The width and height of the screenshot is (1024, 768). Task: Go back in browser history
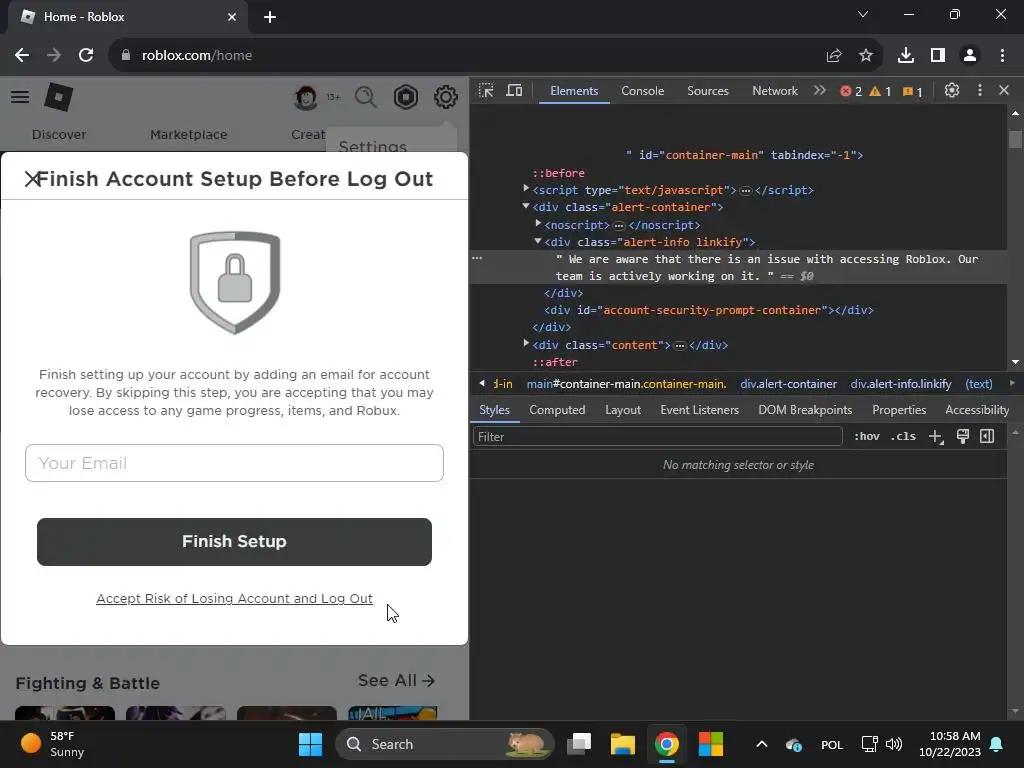coord(22,56)
